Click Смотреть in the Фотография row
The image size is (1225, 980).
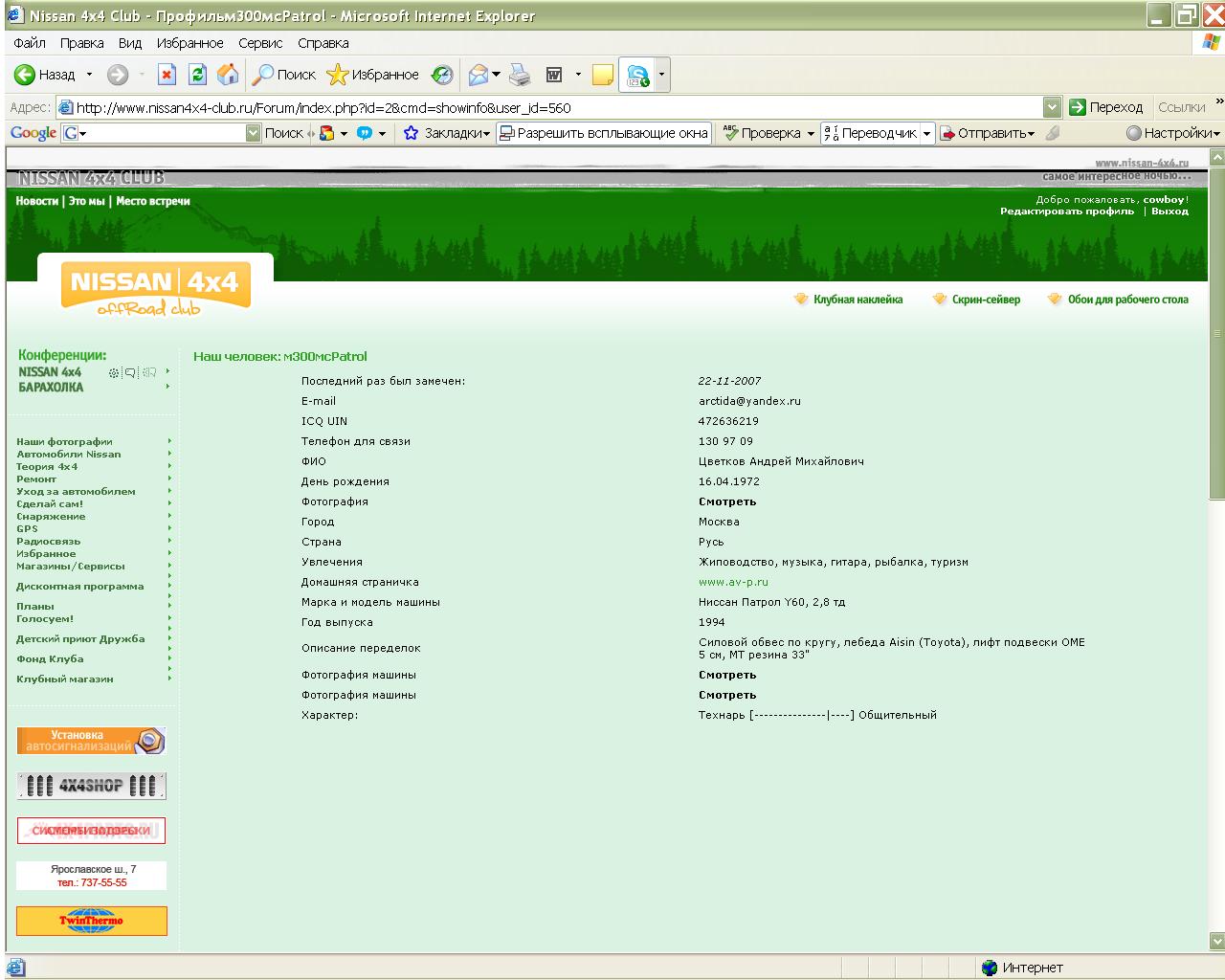point(727,501)
